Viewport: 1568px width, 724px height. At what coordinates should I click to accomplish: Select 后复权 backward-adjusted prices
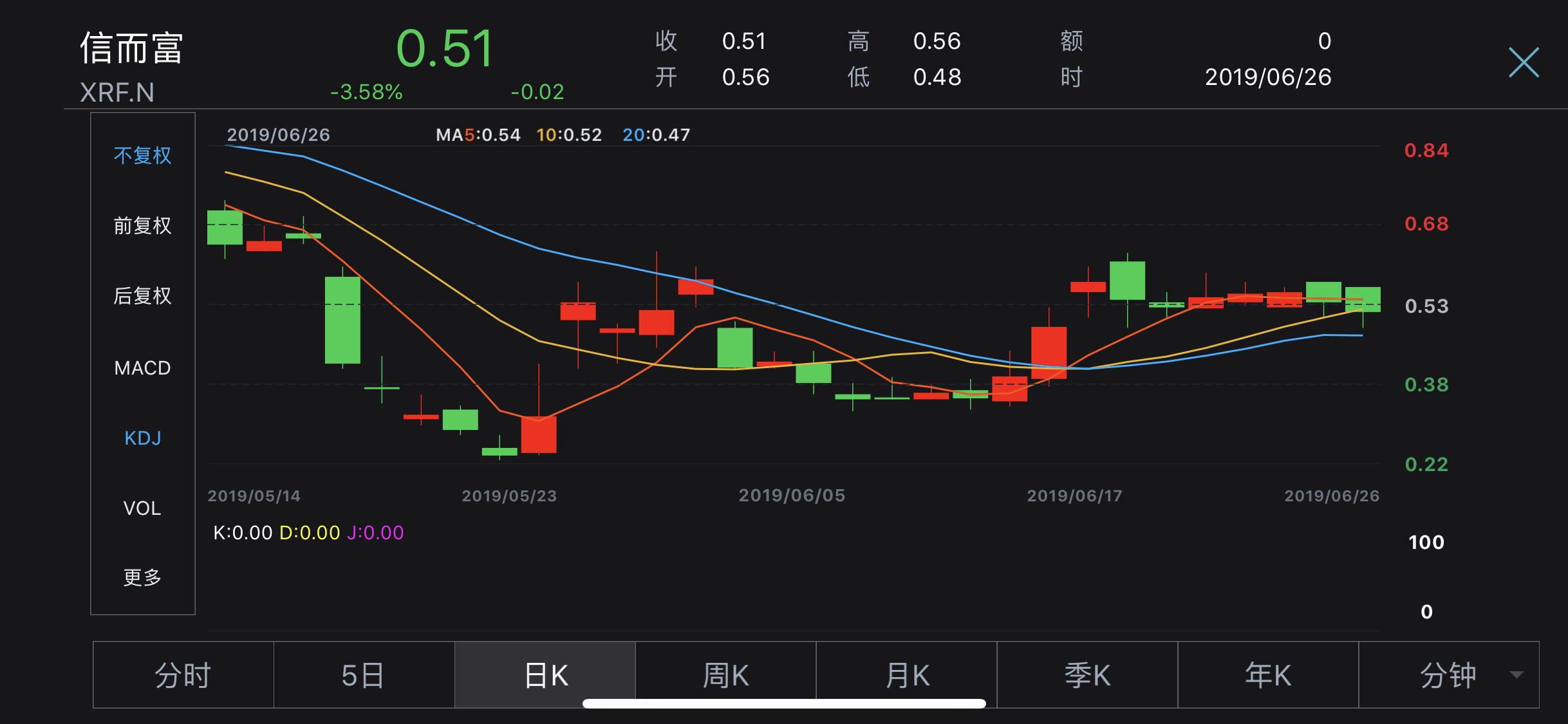(143, 297)
